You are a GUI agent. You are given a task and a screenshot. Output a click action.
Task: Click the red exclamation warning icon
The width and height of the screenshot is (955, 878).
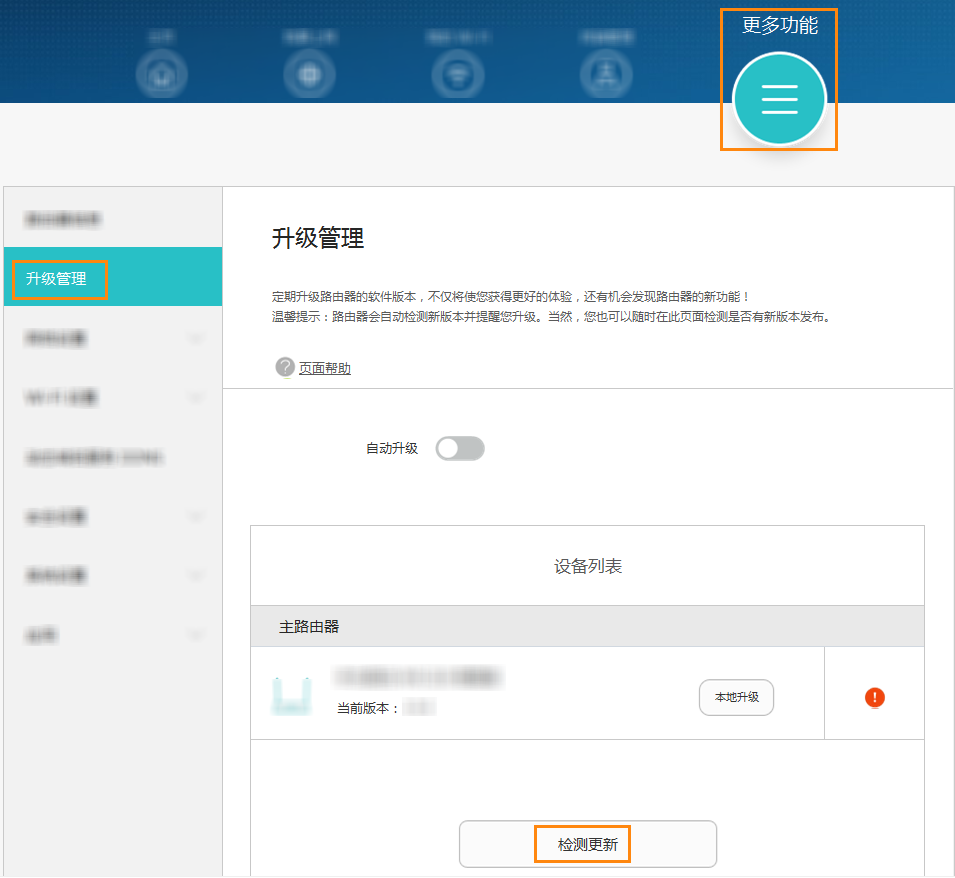[x=875, y=697]
